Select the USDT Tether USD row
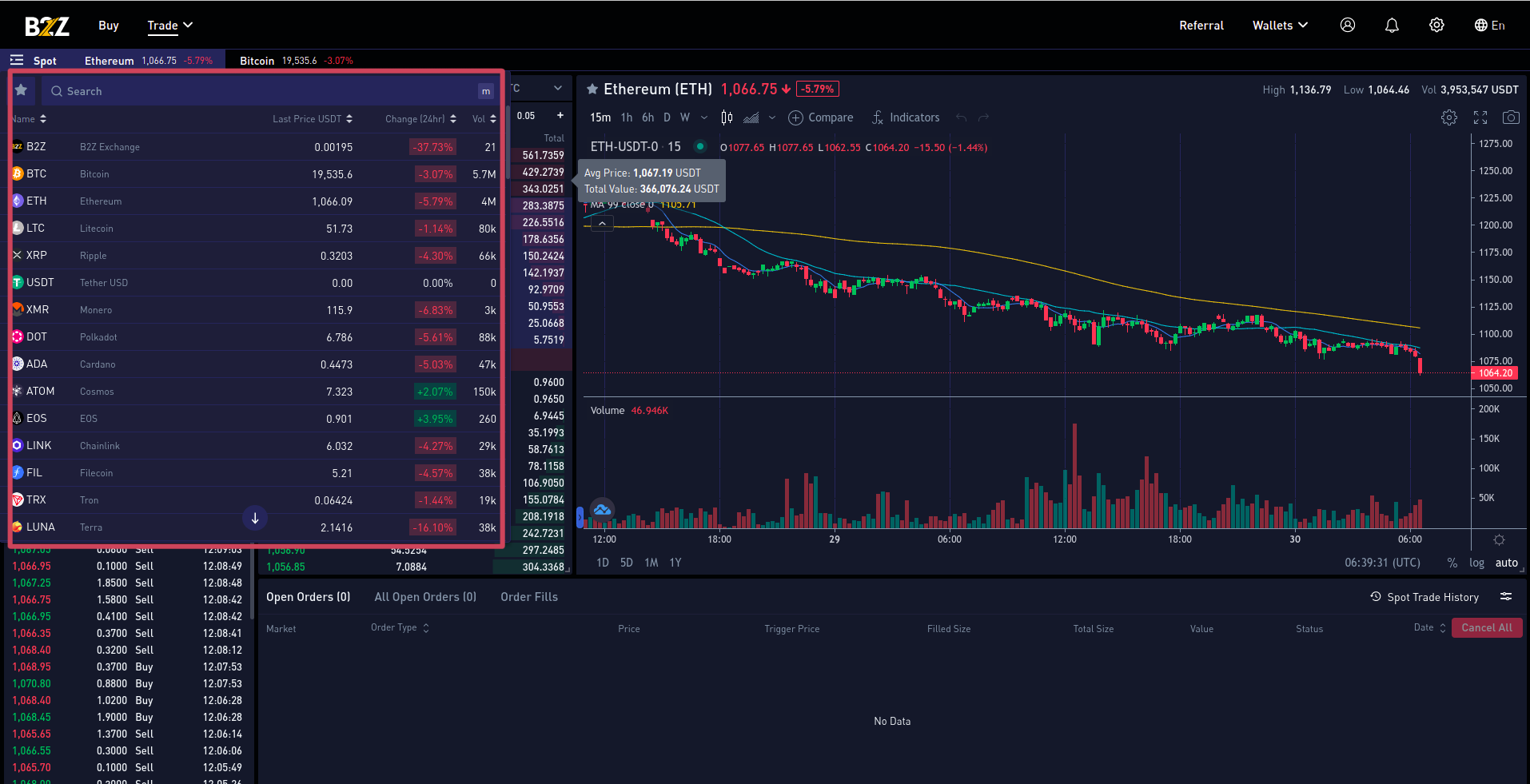 click(x=255, y=283)
